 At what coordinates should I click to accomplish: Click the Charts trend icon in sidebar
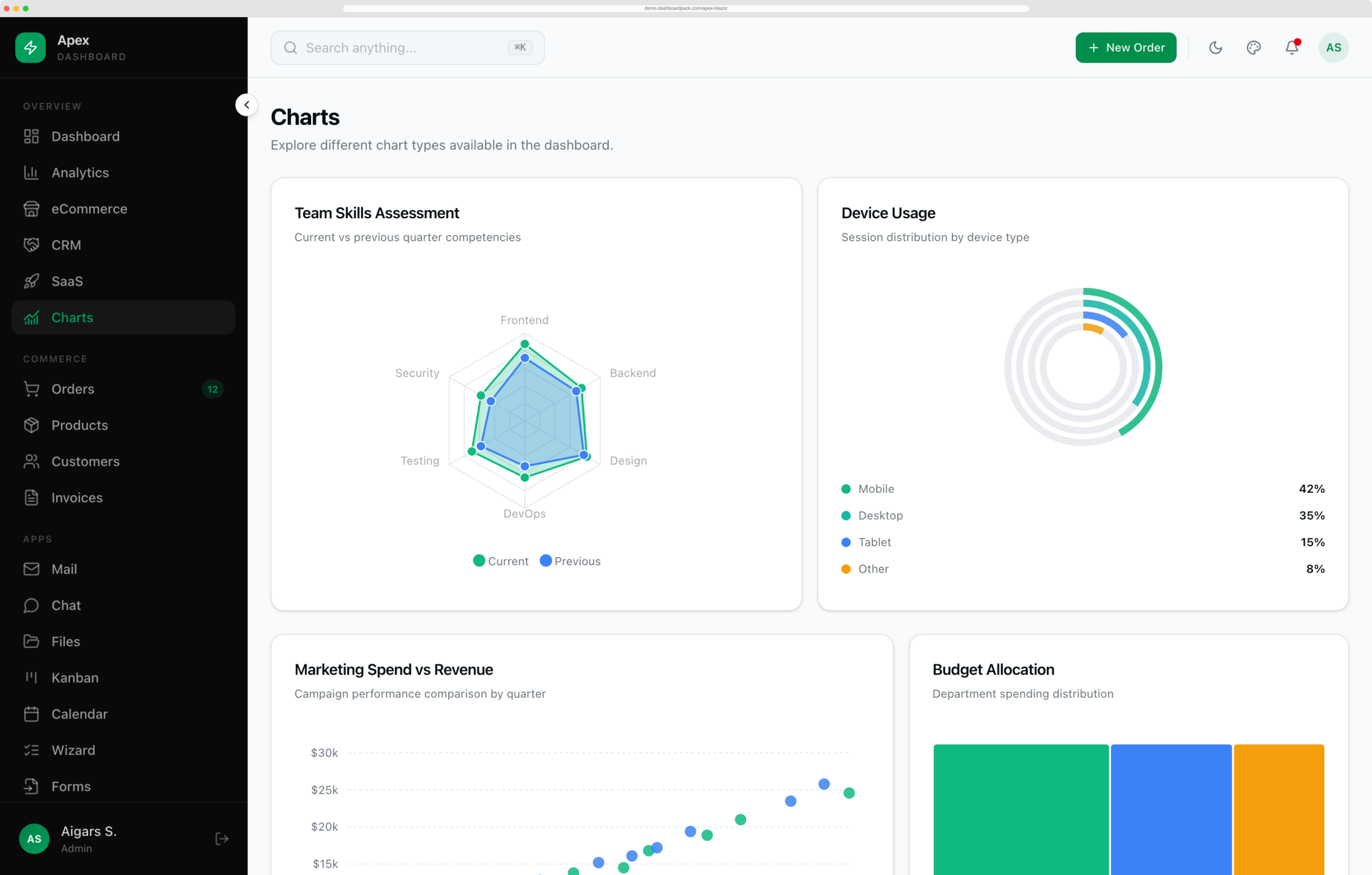[x=31, y=317]
